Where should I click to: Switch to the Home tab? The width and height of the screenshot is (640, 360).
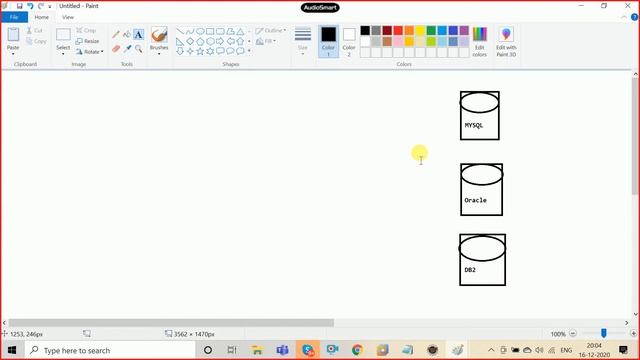42,17
